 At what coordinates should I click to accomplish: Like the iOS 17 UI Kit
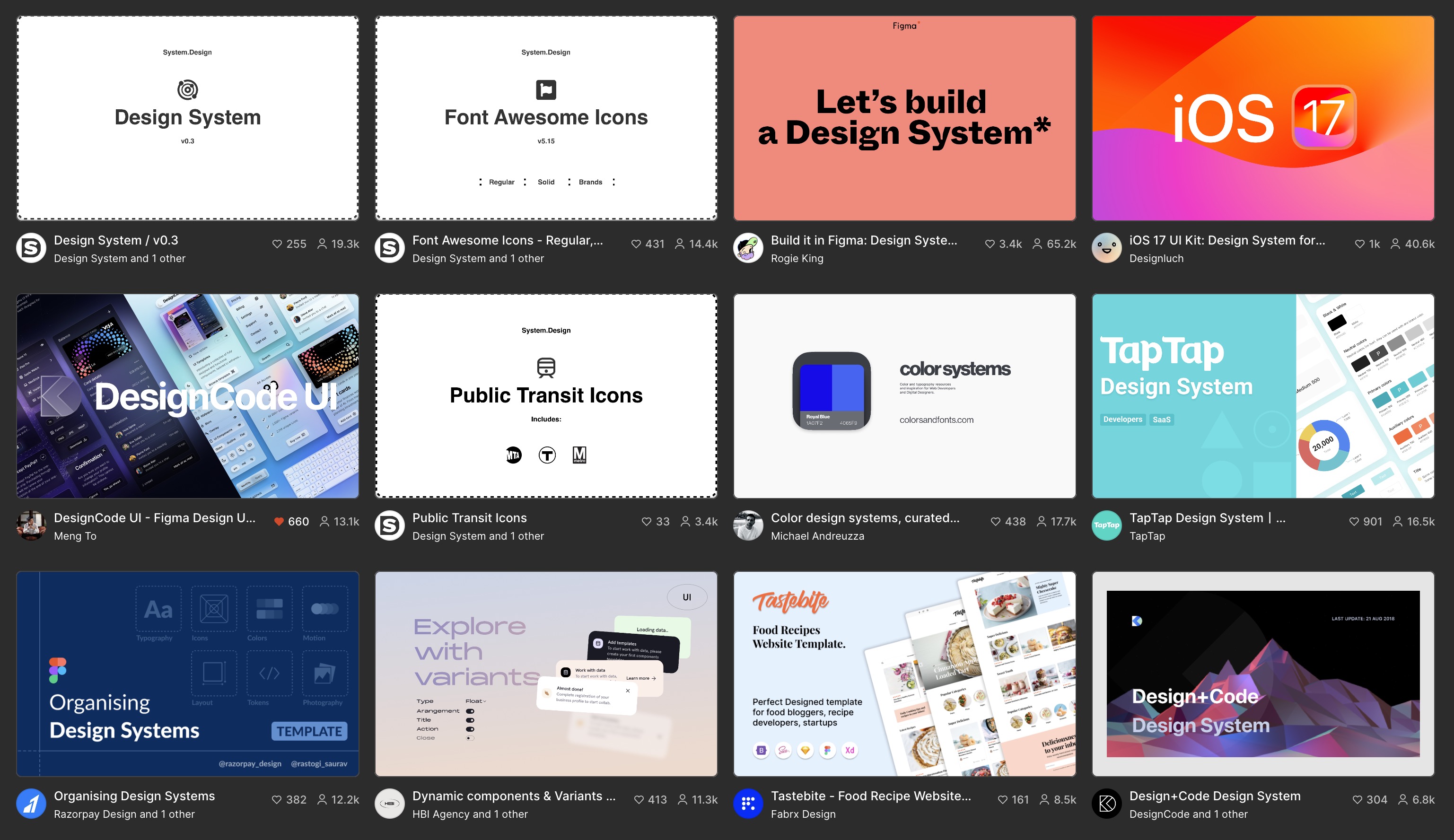click(1359, 244)
